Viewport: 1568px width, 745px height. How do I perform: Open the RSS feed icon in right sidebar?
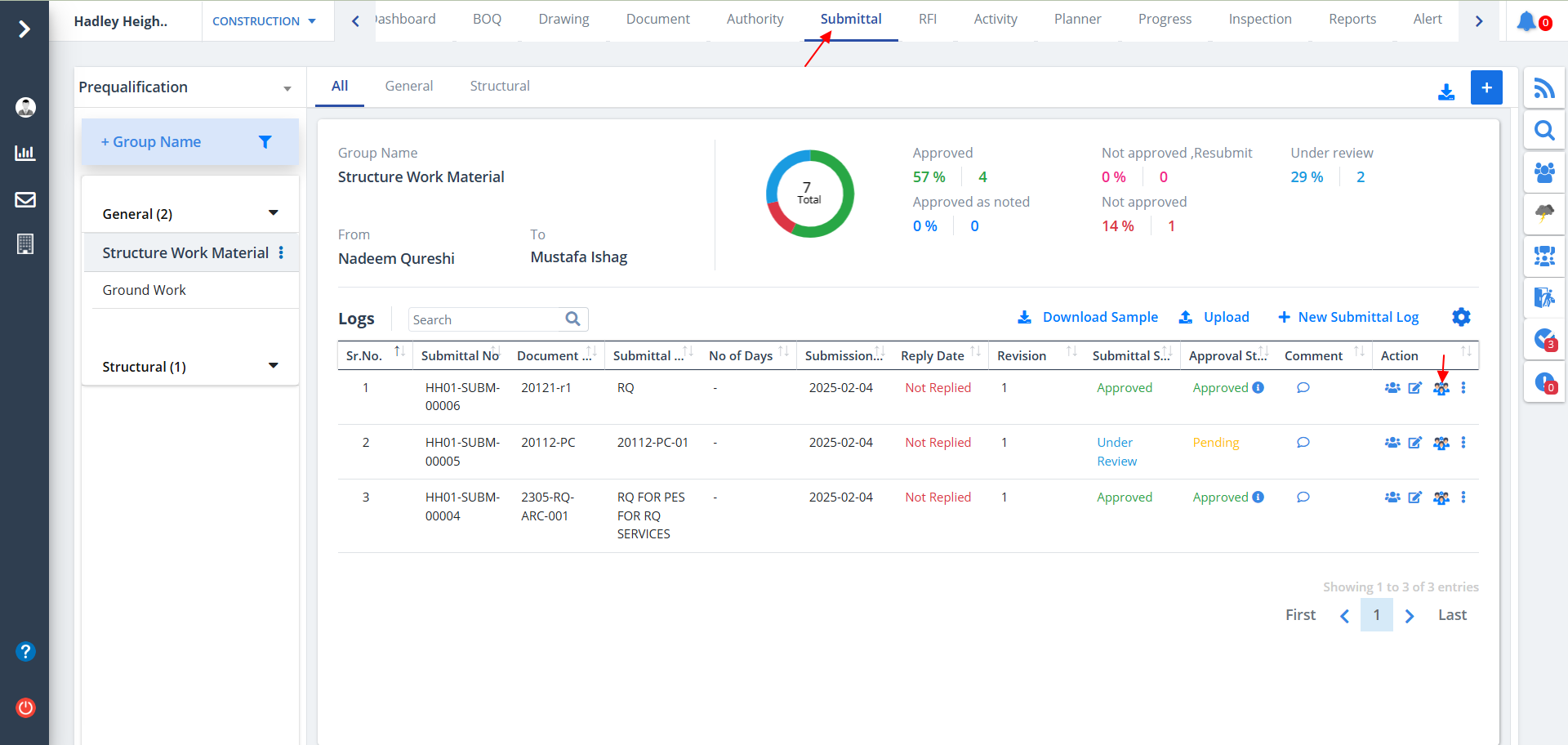click(1543, 88)
